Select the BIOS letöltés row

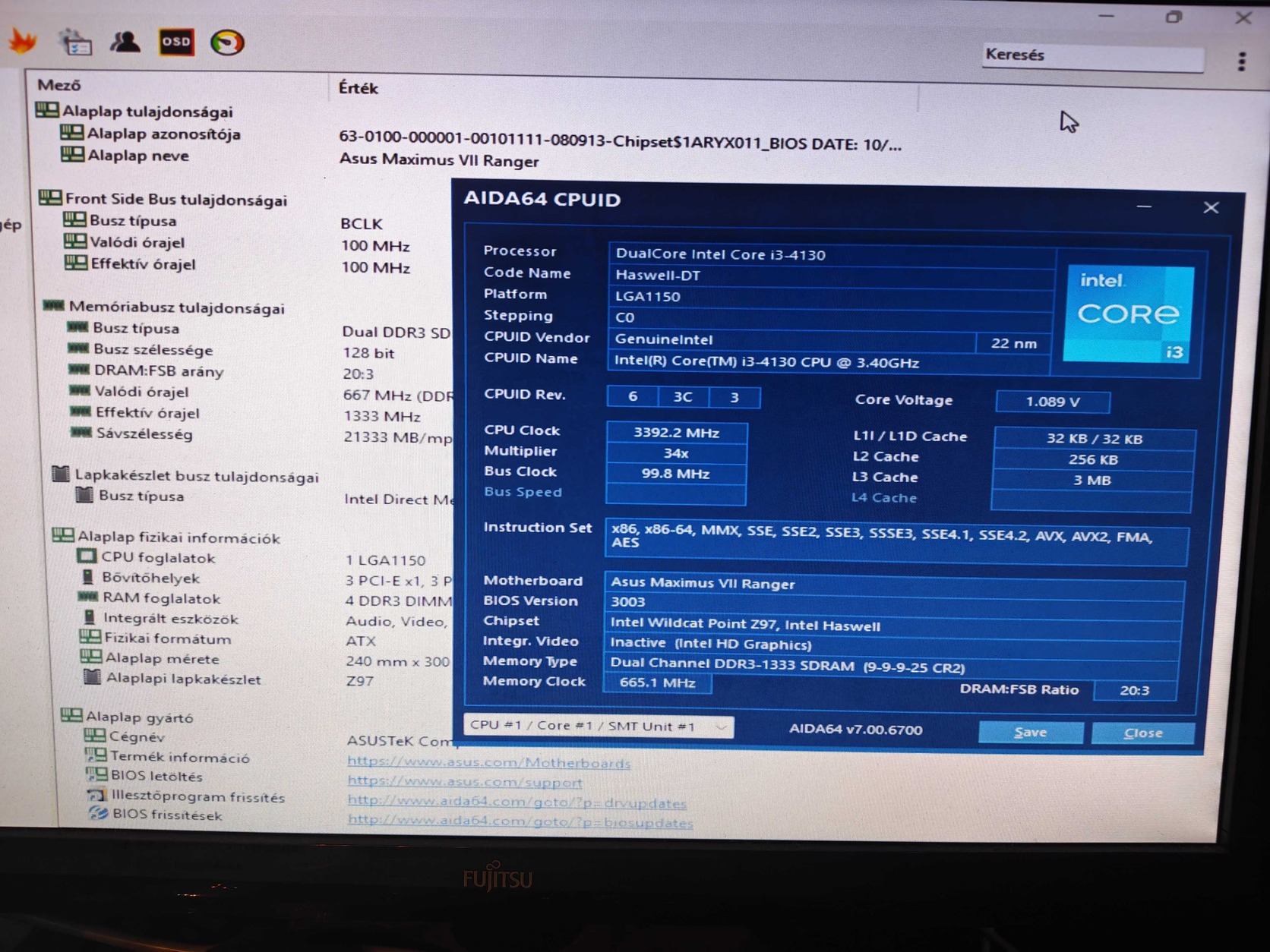(x=144, y=776)
